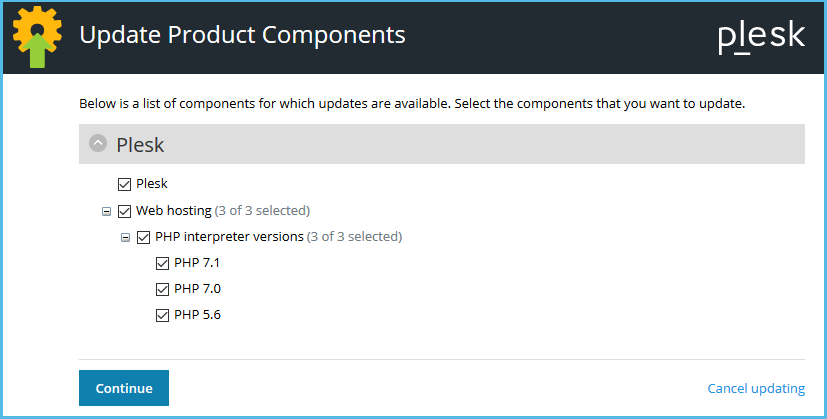
Task: Select the PHP 5.6 label text
Action: click(x=197, y=315)
